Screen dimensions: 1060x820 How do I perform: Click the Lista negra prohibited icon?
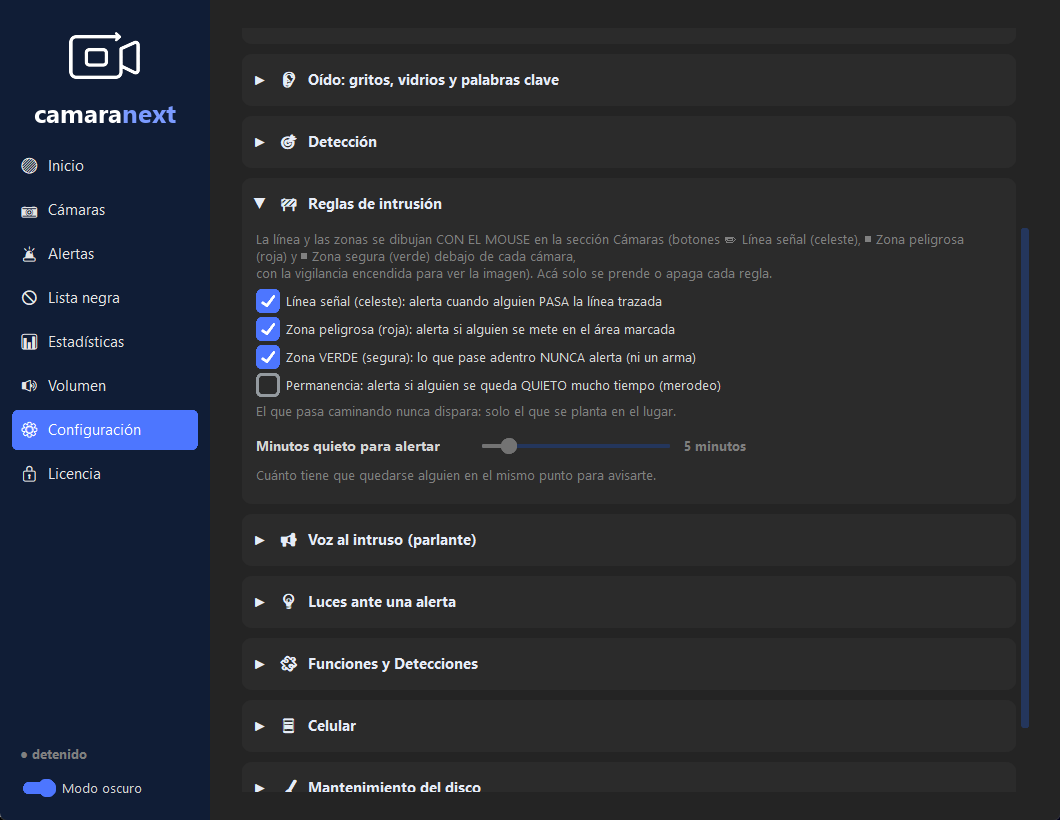tap(29, 298)
